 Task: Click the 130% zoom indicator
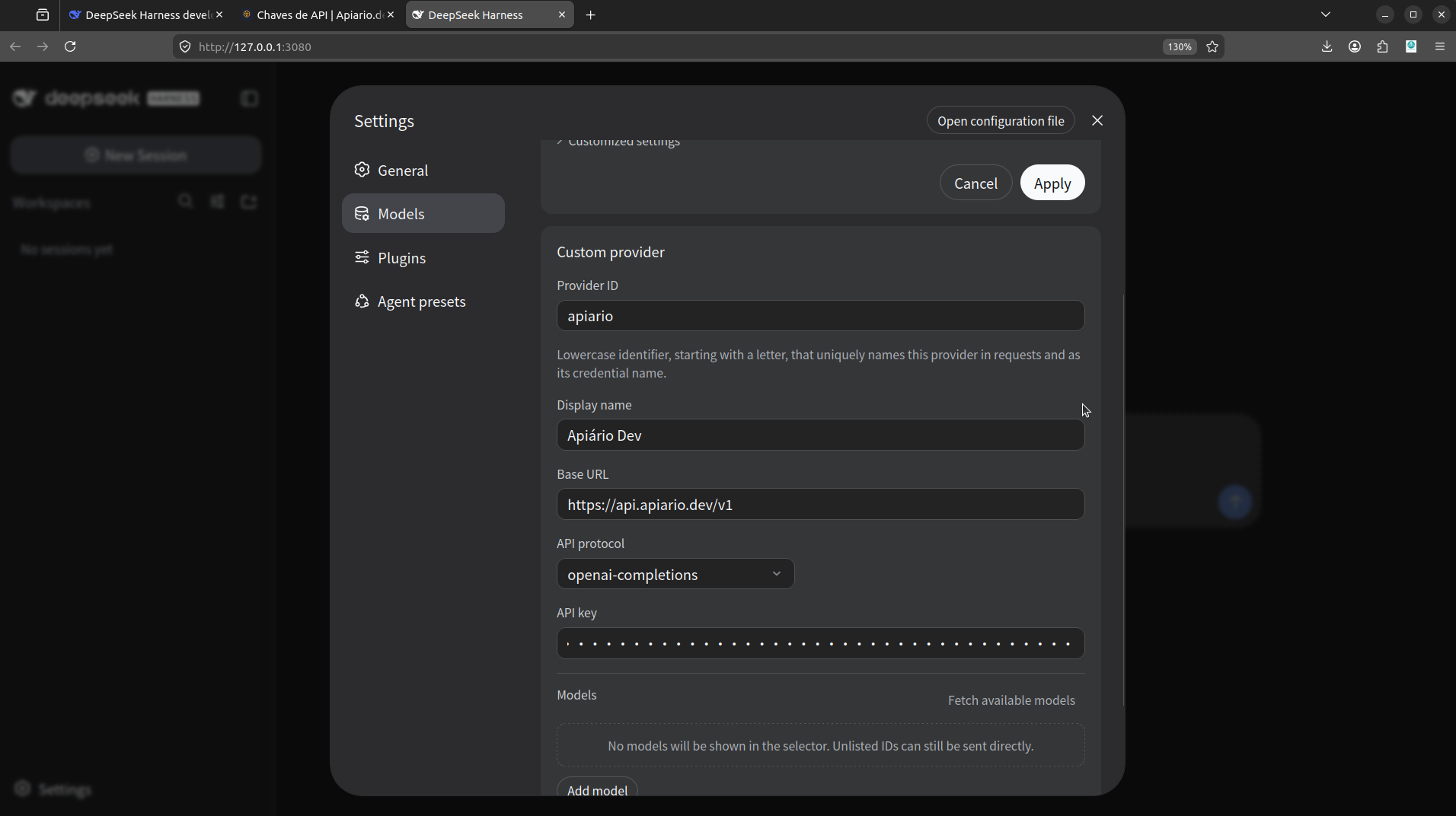[1180, 46]
